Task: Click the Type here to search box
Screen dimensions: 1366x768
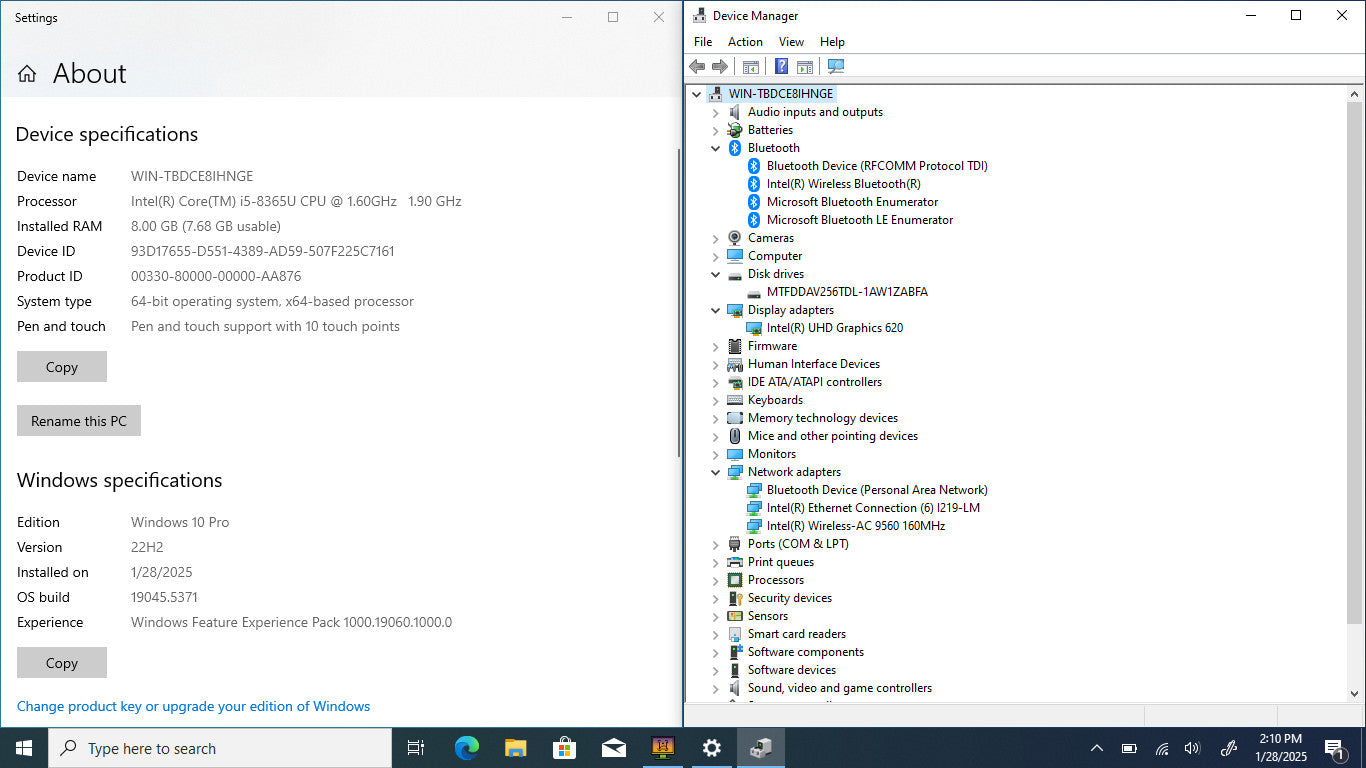Action: click(x=220, y=748)
